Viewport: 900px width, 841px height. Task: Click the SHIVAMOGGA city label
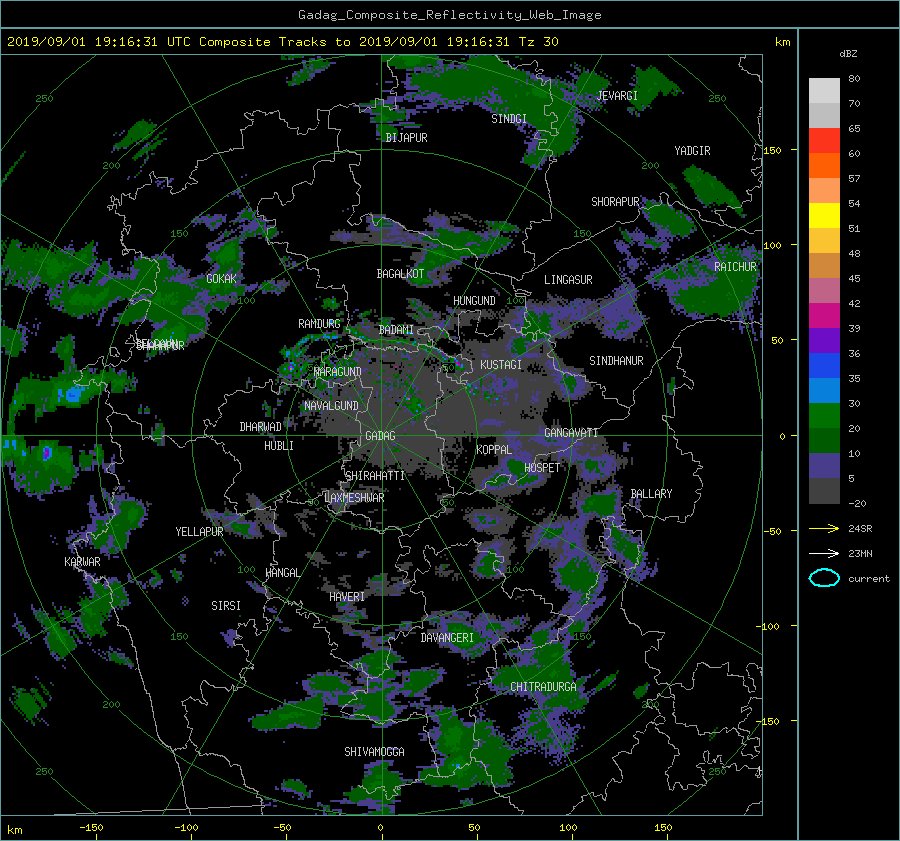click(374, 752)
